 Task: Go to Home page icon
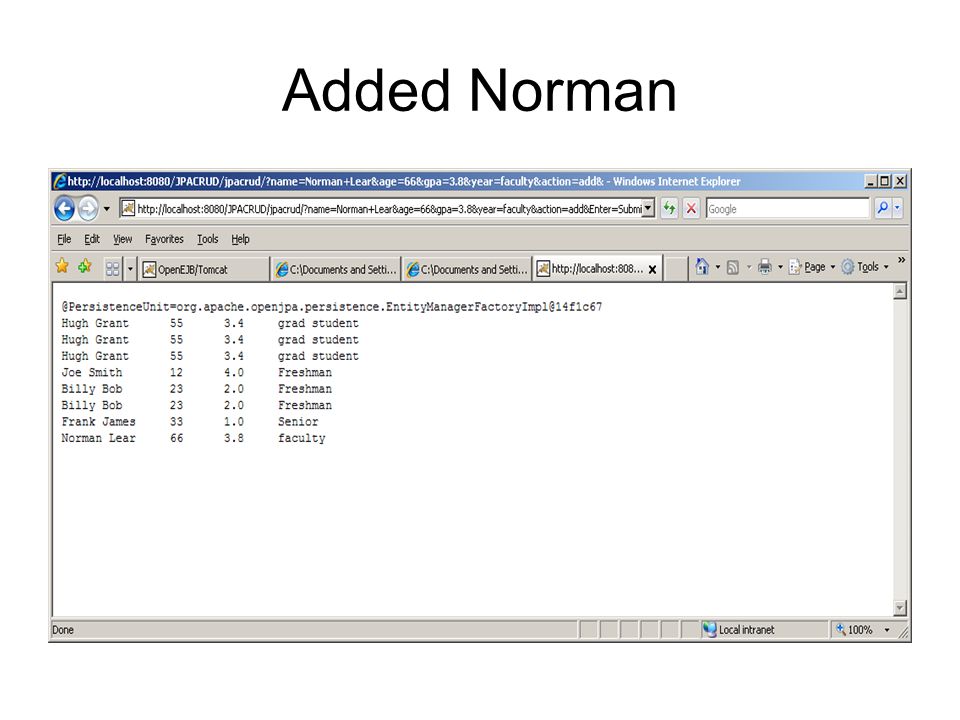702,266
